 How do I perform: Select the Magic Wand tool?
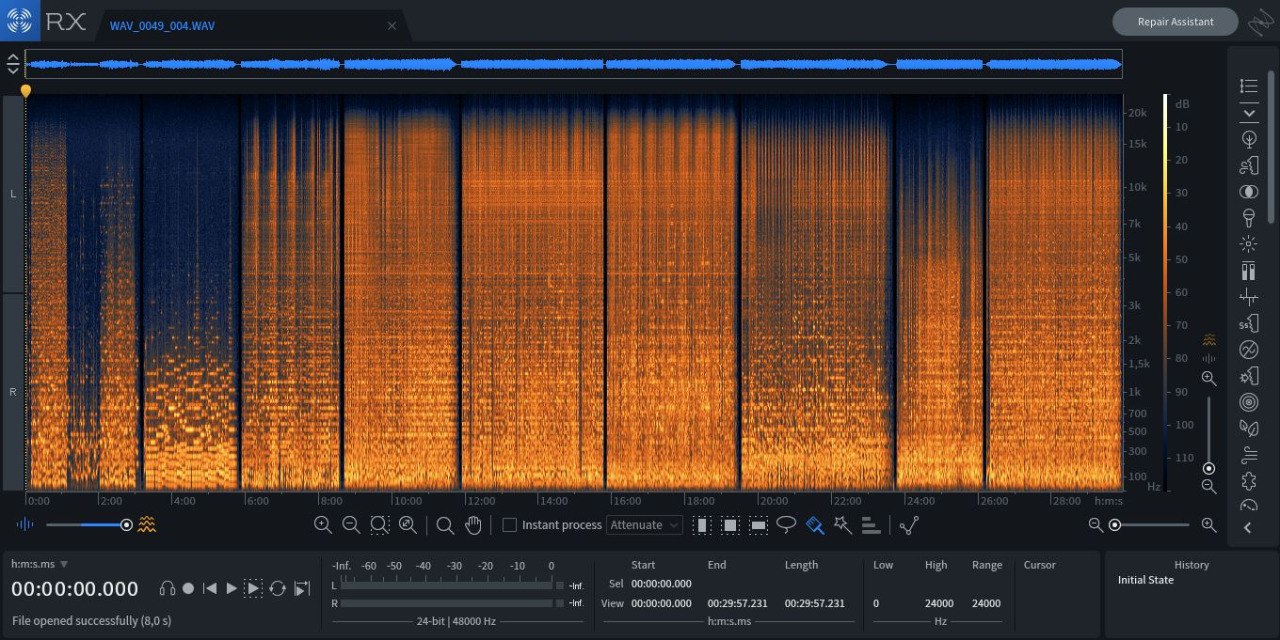click(x=842, y=525)
